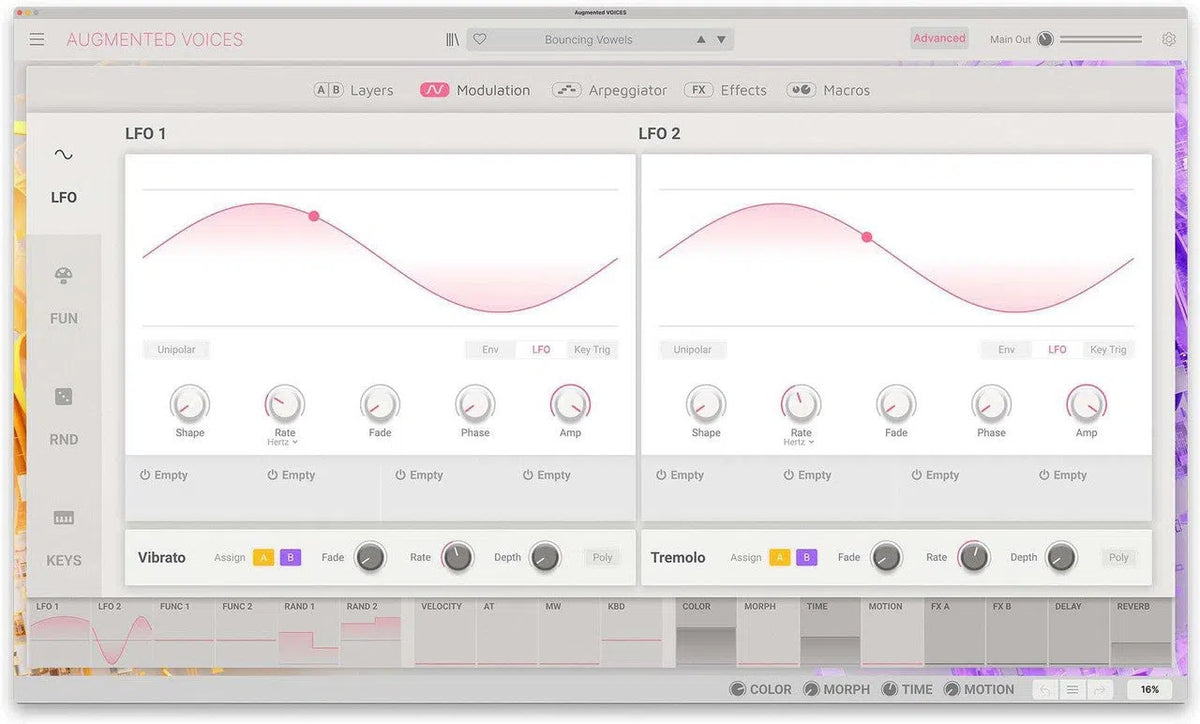Open the Rate Hertz dropdown in LFO 2

pyautogui.click(x=800, y=441)
